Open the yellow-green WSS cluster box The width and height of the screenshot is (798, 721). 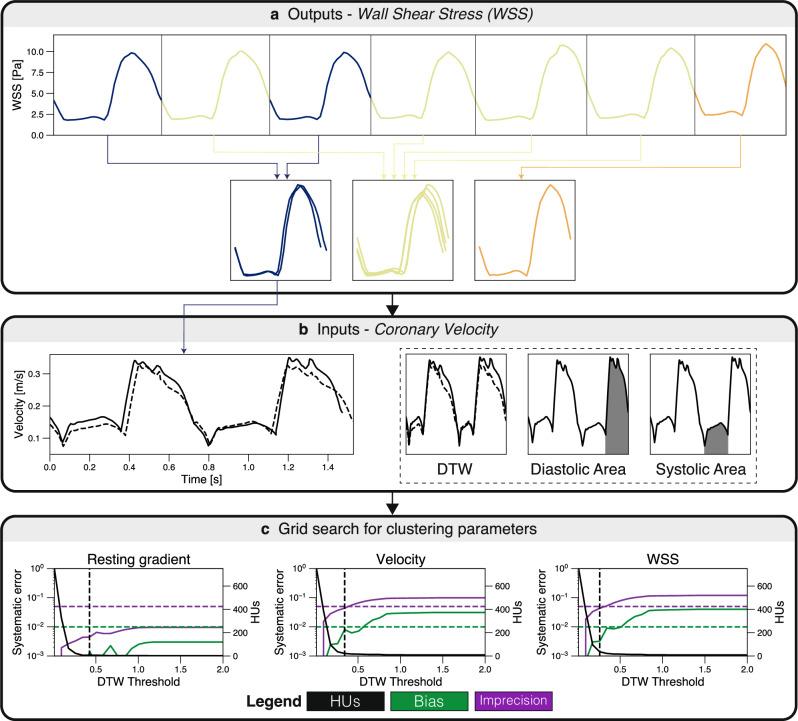coord(401,230)
